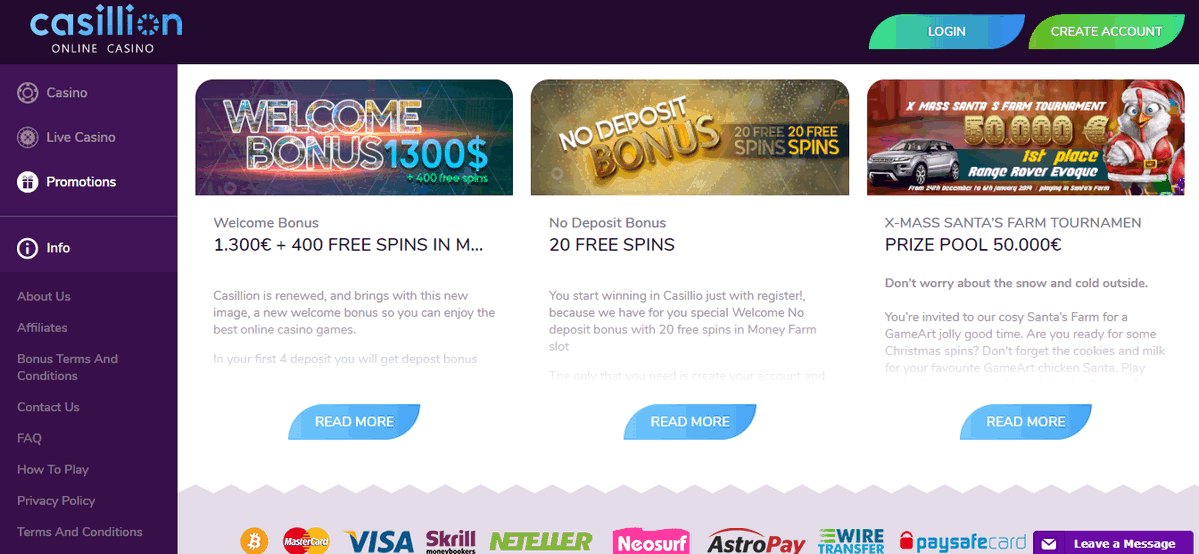Click the Promotions gift icon
1199x554 pixels.
[28, 182]
